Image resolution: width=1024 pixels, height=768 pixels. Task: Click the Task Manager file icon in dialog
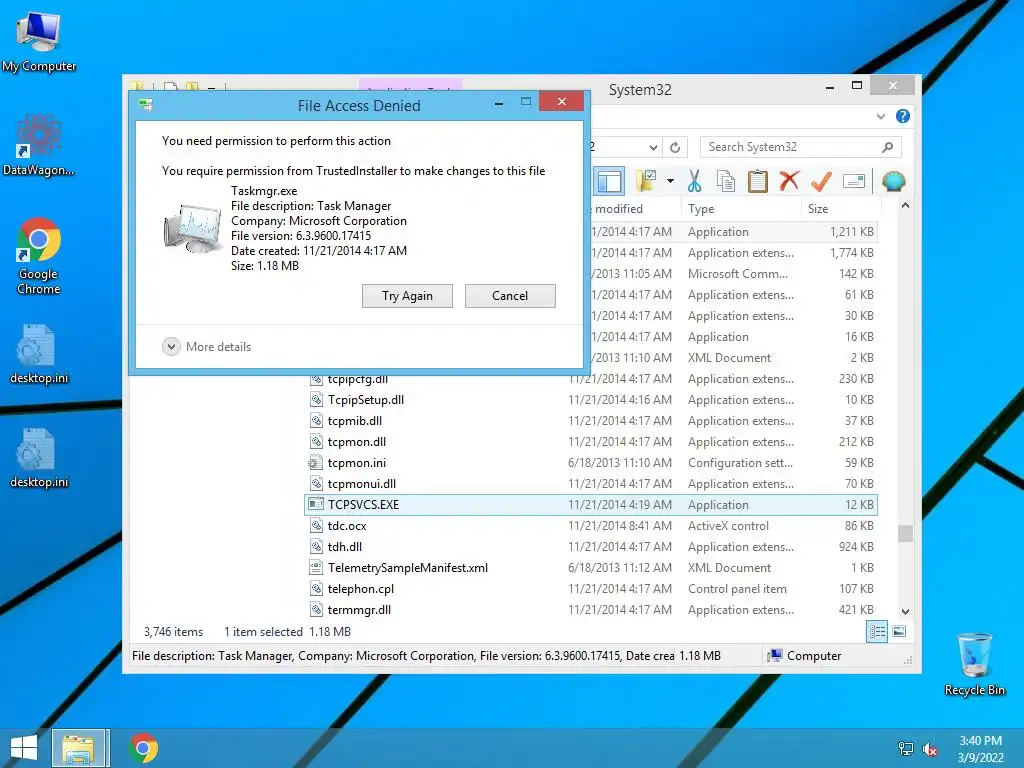[x=191, y=228]
